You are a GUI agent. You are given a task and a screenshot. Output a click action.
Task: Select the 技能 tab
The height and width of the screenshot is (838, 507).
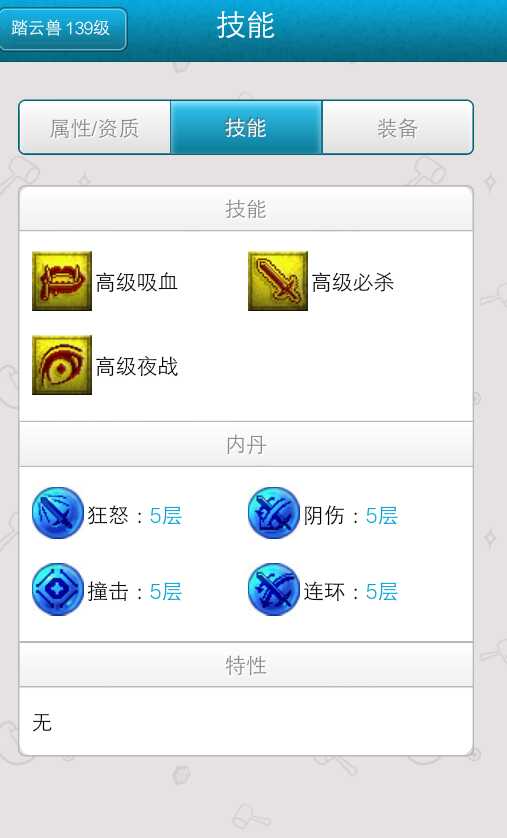246,128
